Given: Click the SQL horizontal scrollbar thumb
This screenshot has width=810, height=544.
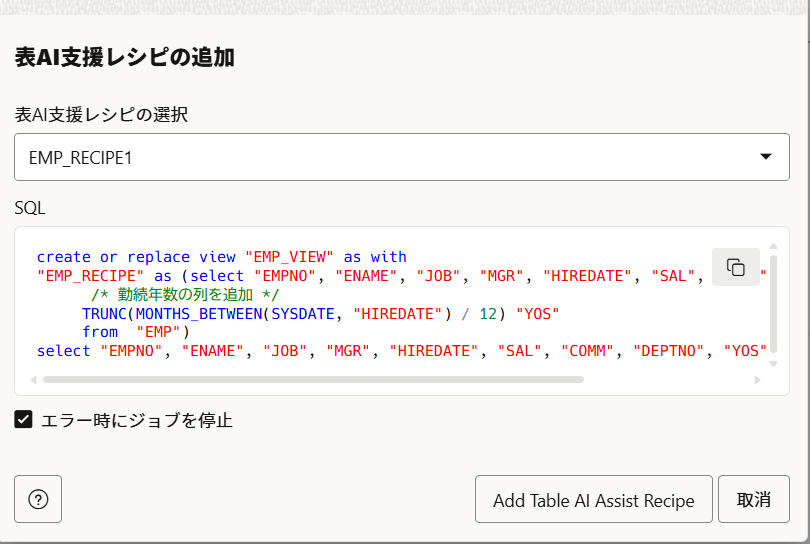Looking at the screenshot, I should 313,380.
